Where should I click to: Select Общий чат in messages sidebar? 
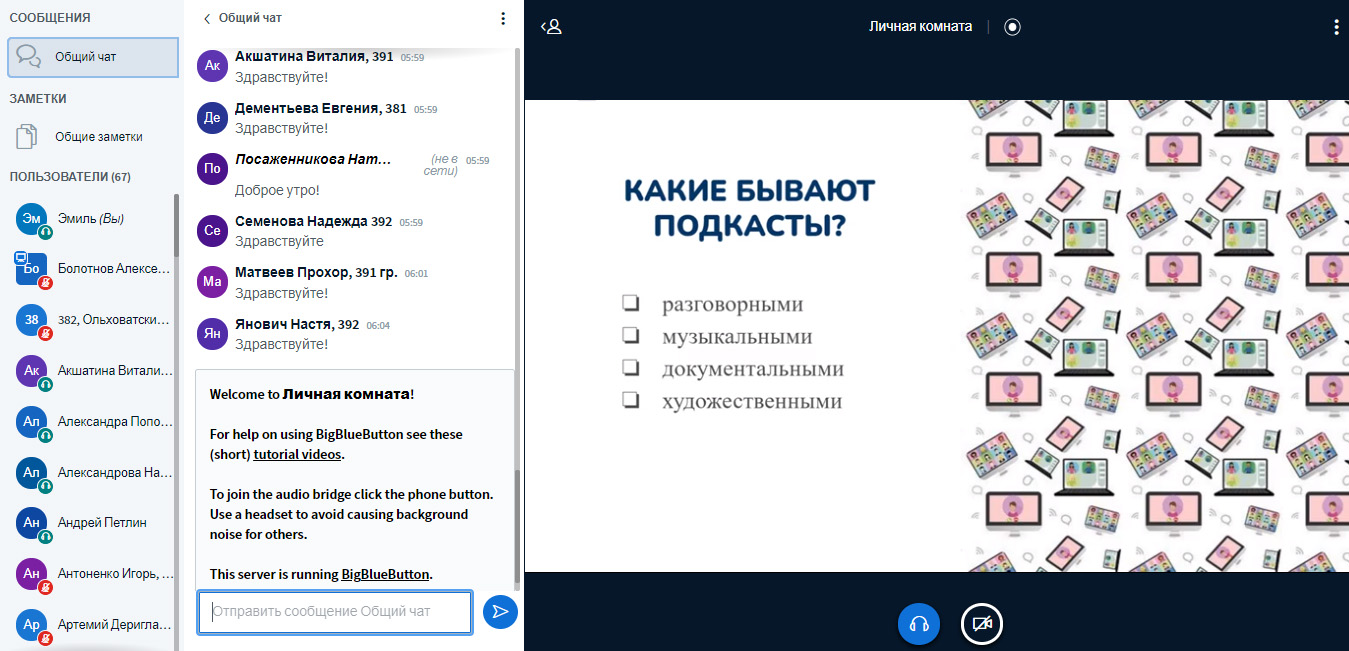click(92, 57)
